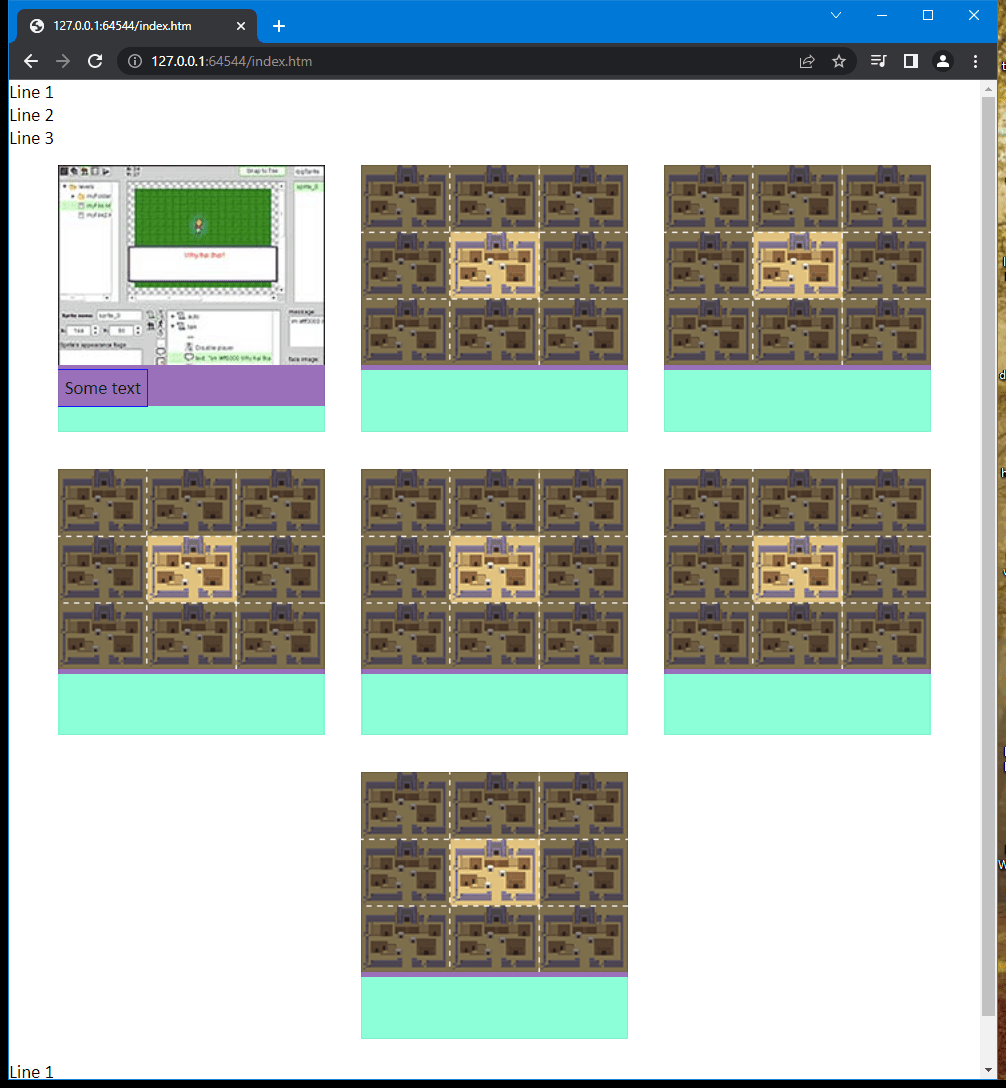Open the share page icon
The image size is (1006, 1088).
pyautogui.click(x=807, y=61)
